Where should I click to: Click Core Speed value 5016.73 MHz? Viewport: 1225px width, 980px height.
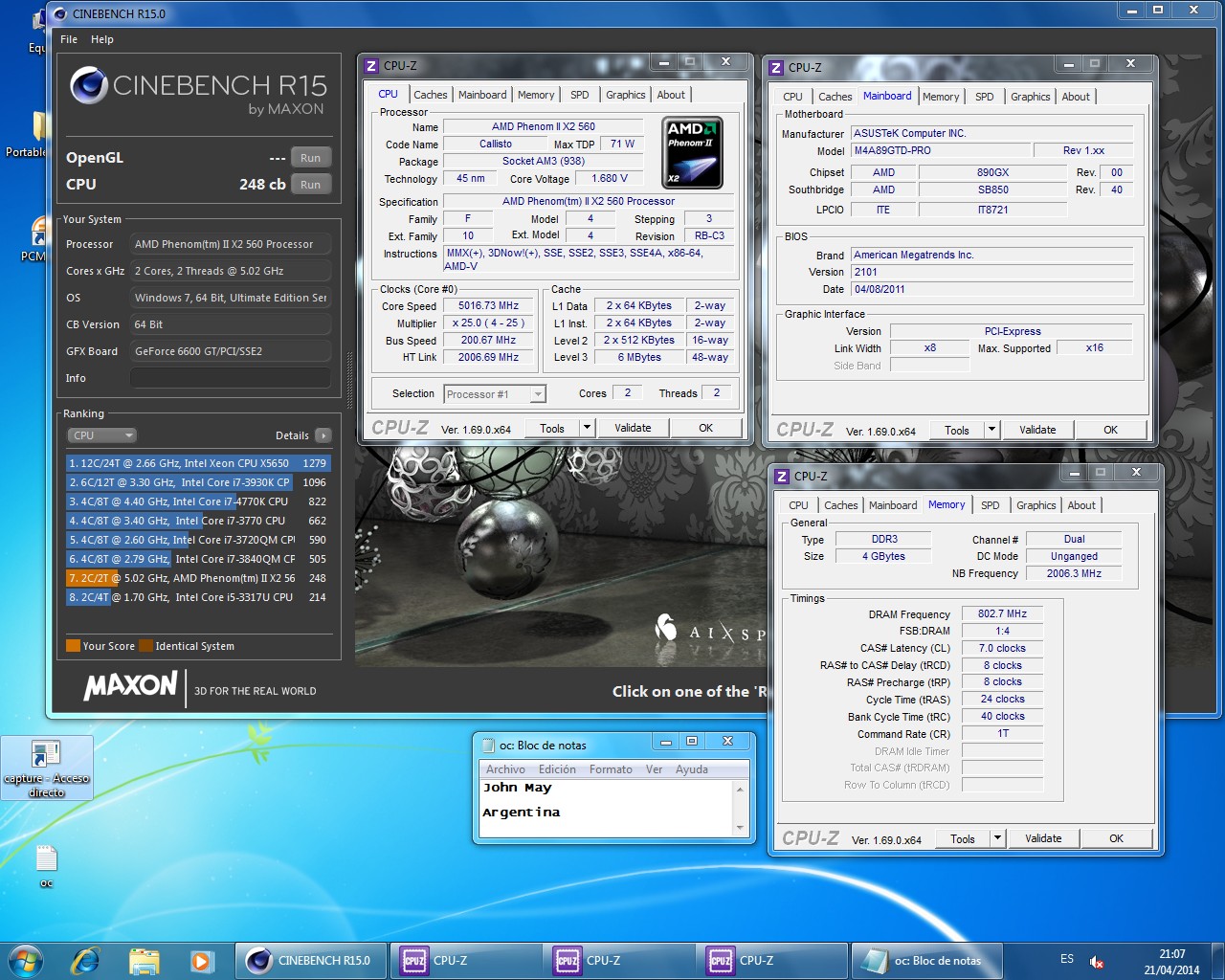[x=488, y=306]
